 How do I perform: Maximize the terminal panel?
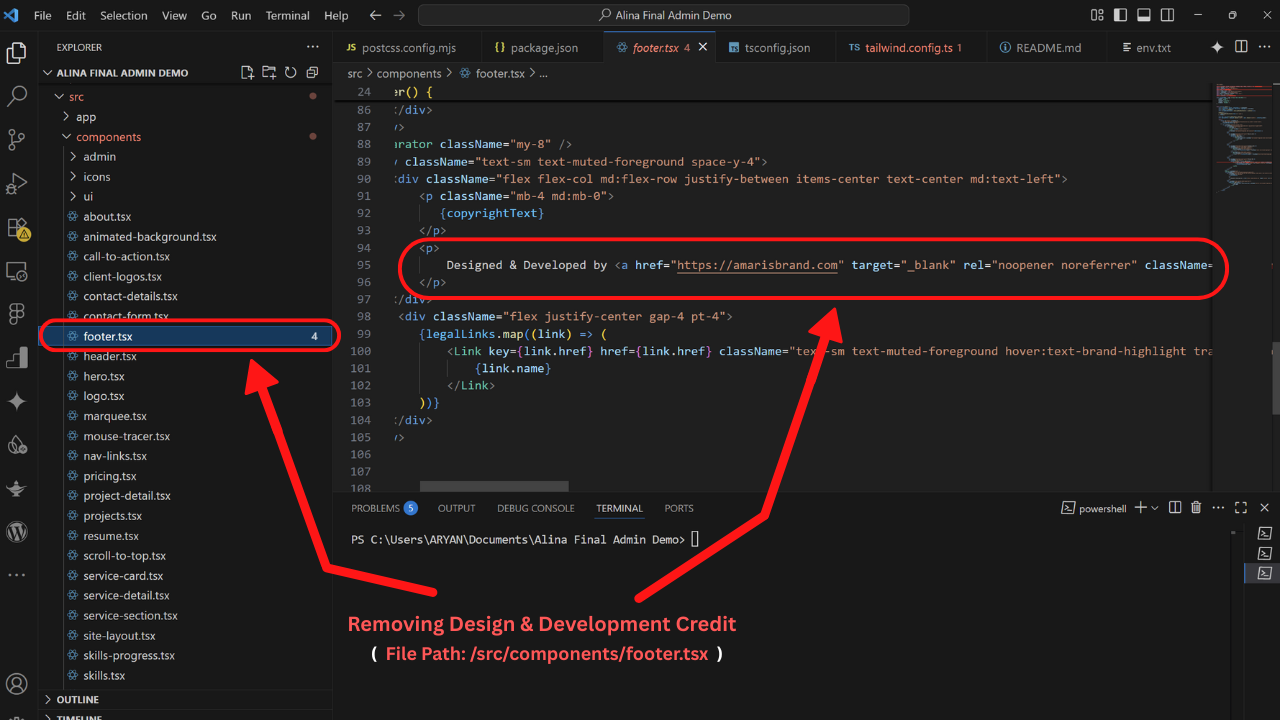[1240, 507]
